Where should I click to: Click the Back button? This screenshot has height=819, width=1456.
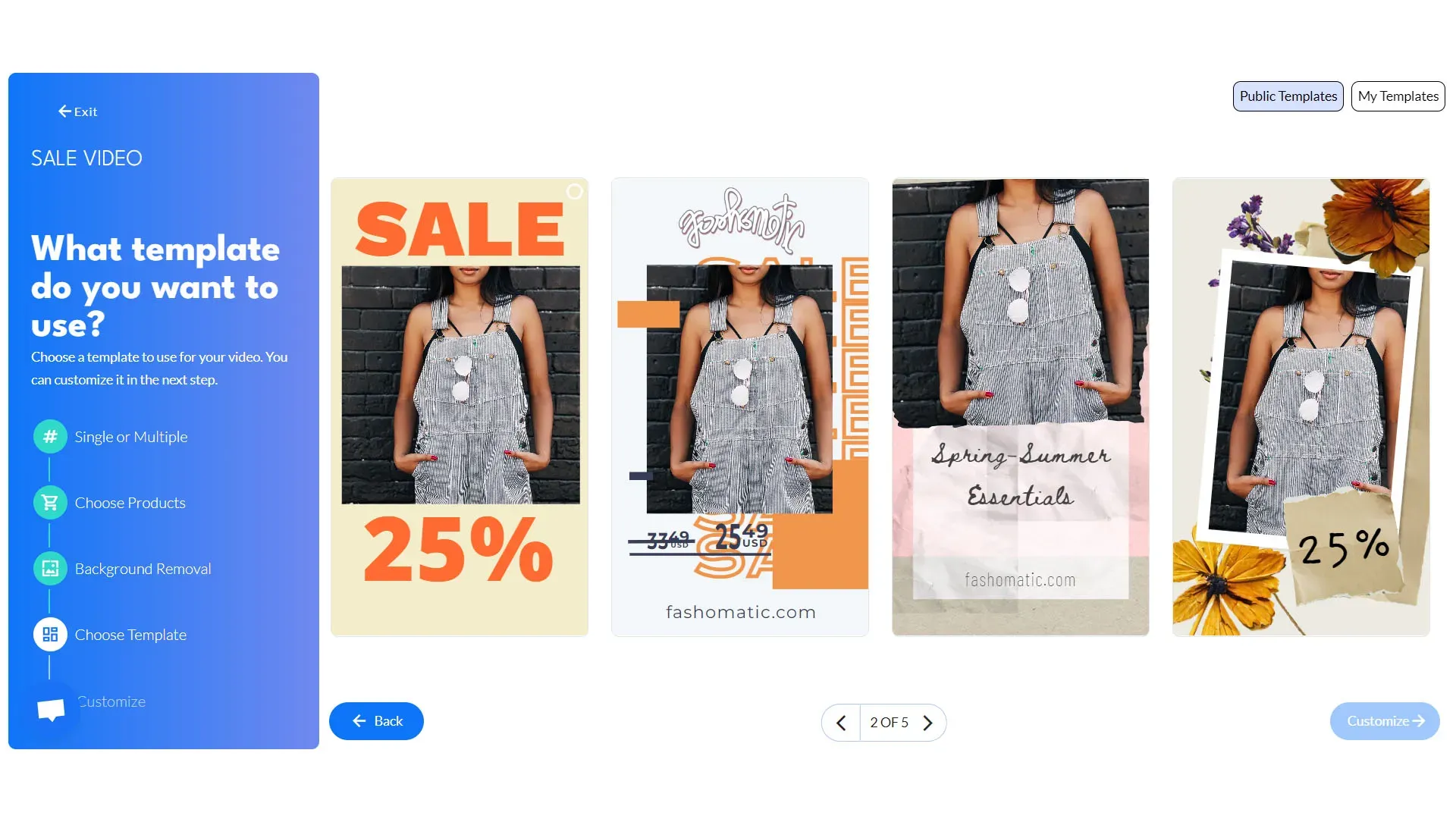tap(376, 721)
